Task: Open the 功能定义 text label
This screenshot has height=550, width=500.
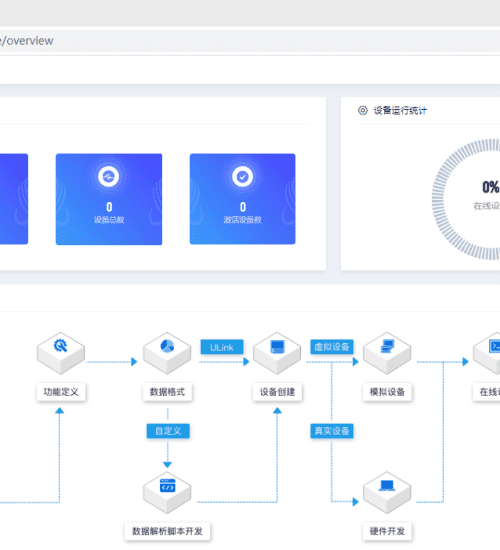Action: click(61, 392)
